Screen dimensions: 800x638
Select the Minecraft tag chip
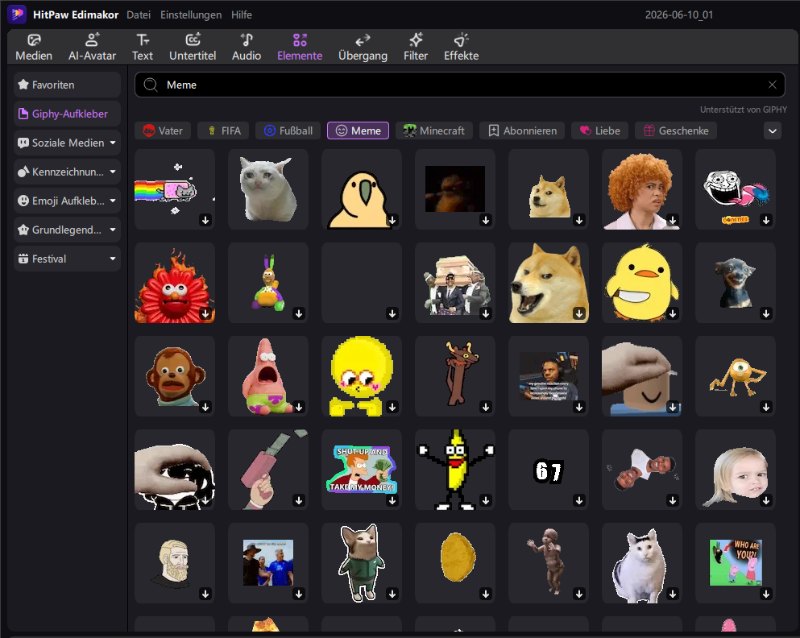click(x=434, y=131)
